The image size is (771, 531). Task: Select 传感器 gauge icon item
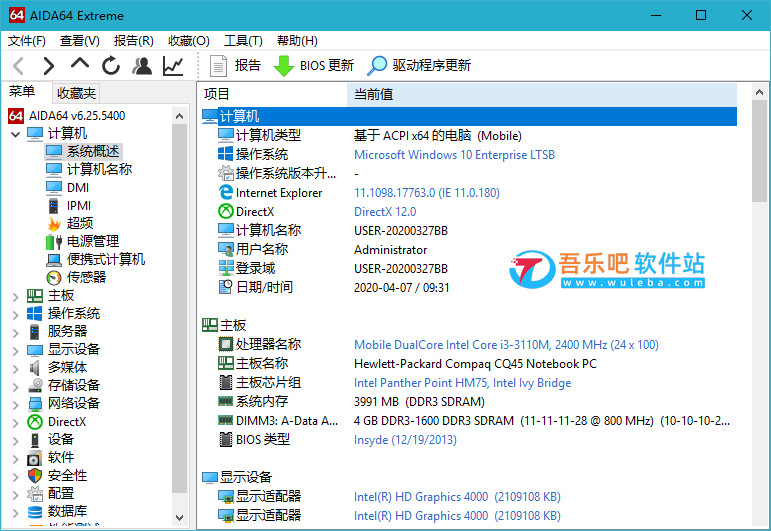pyautogui.click(x=54, y=278)
